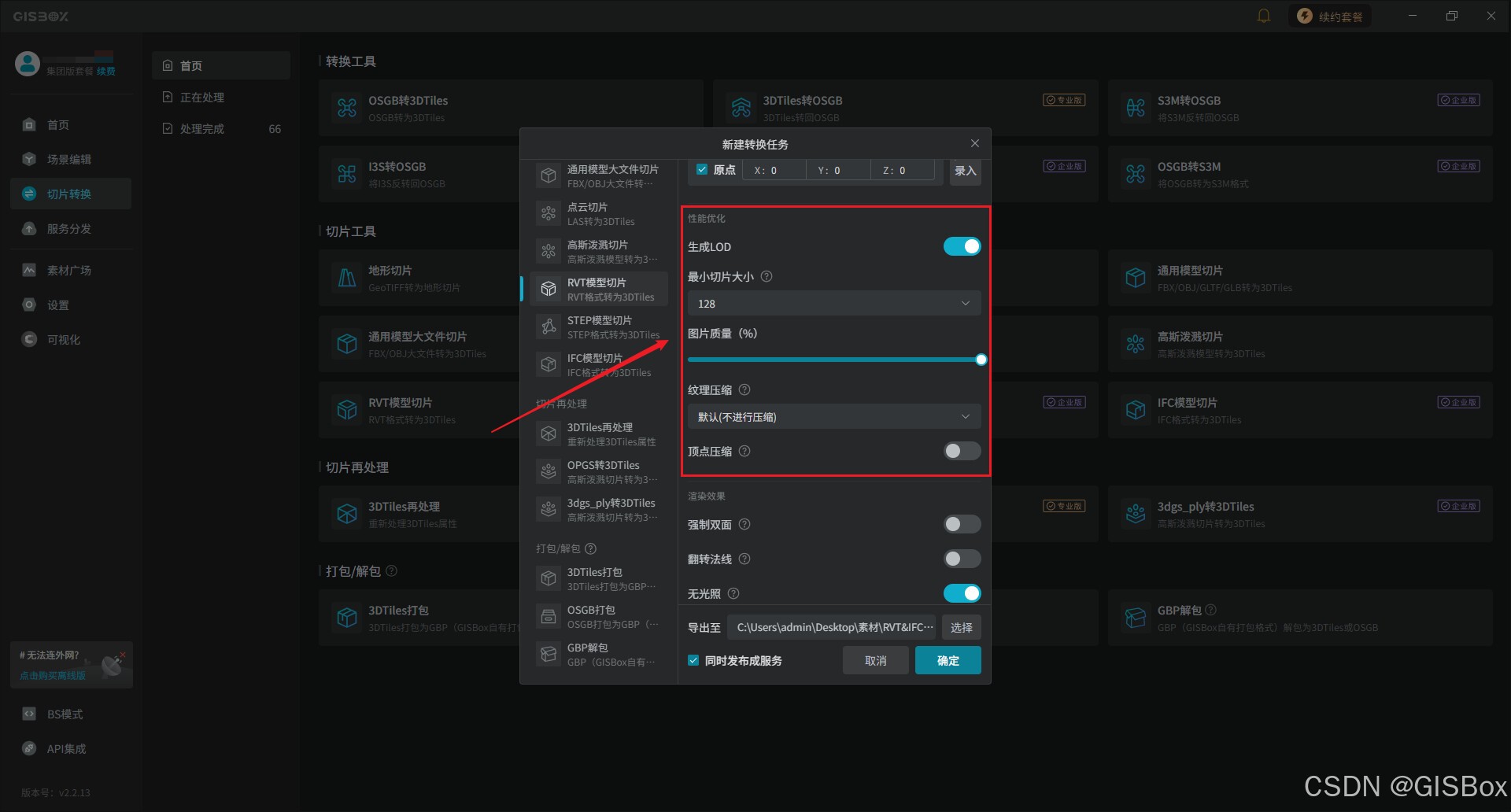
Task: Click 点击购买离线版 link
Action: (x=53, y=675)
